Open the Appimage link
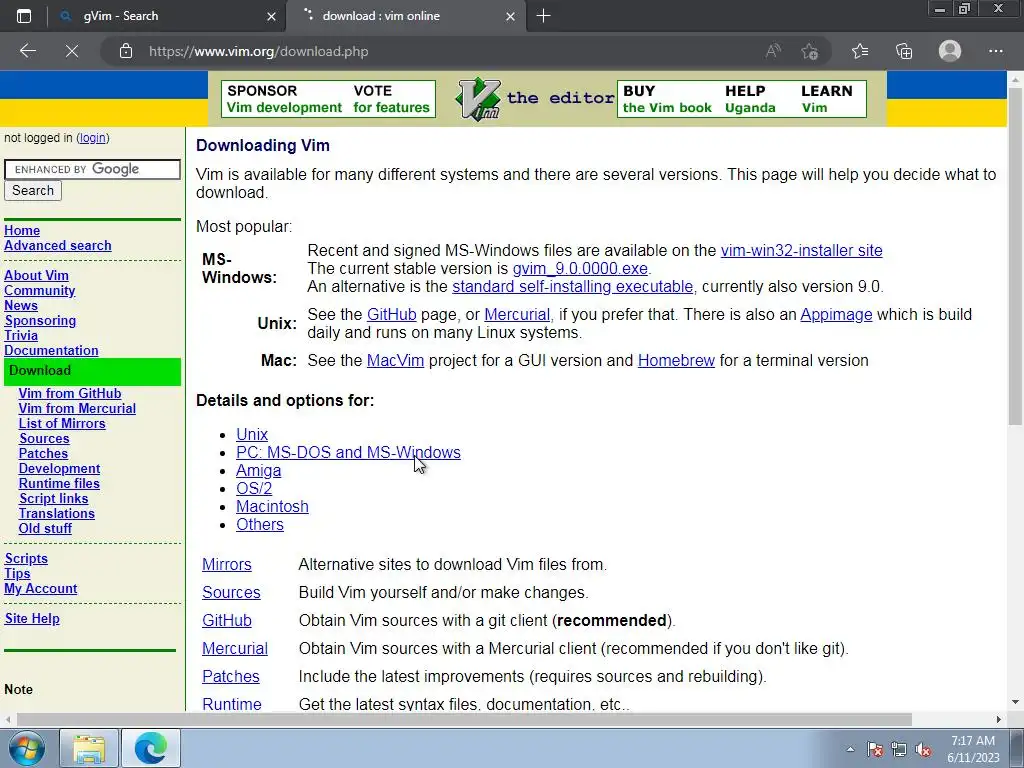The height and width of the screenshot is (768, 1024). click(836, 315)
